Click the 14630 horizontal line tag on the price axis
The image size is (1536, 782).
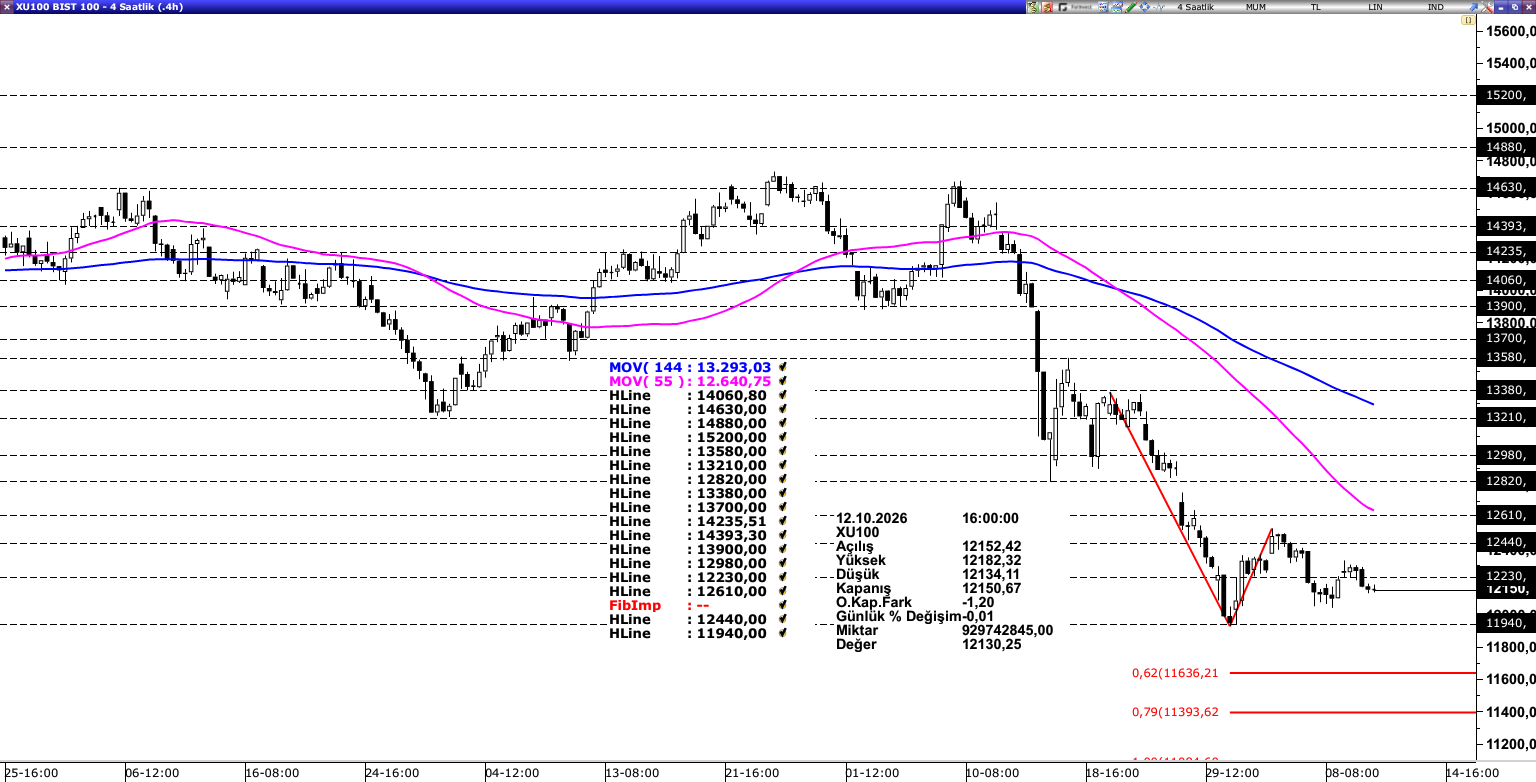(1507, 187)
